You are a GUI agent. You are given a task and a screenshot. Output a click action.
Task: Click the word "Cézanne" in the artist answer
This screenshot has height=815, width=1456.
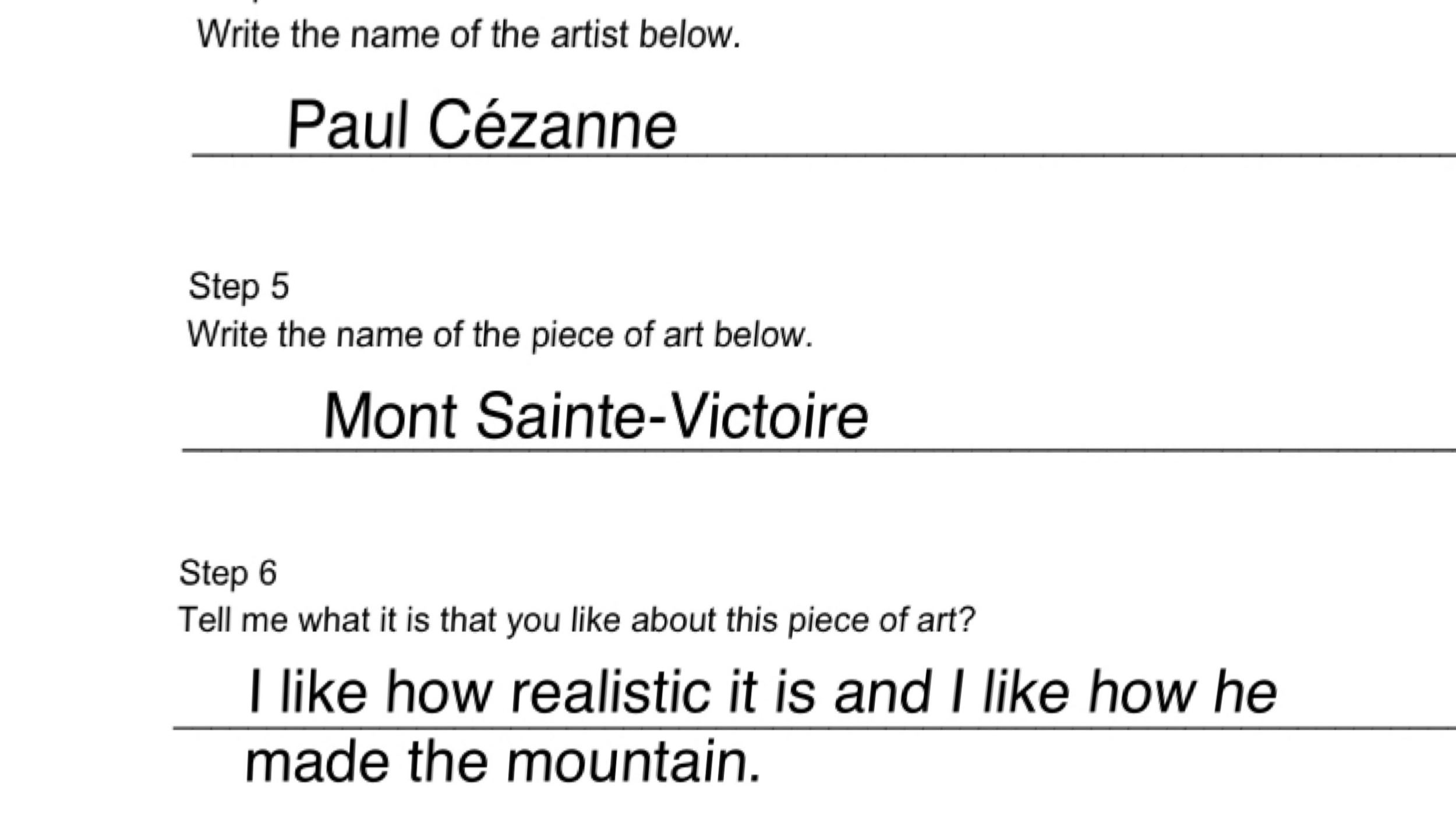(x=552, y=126)
